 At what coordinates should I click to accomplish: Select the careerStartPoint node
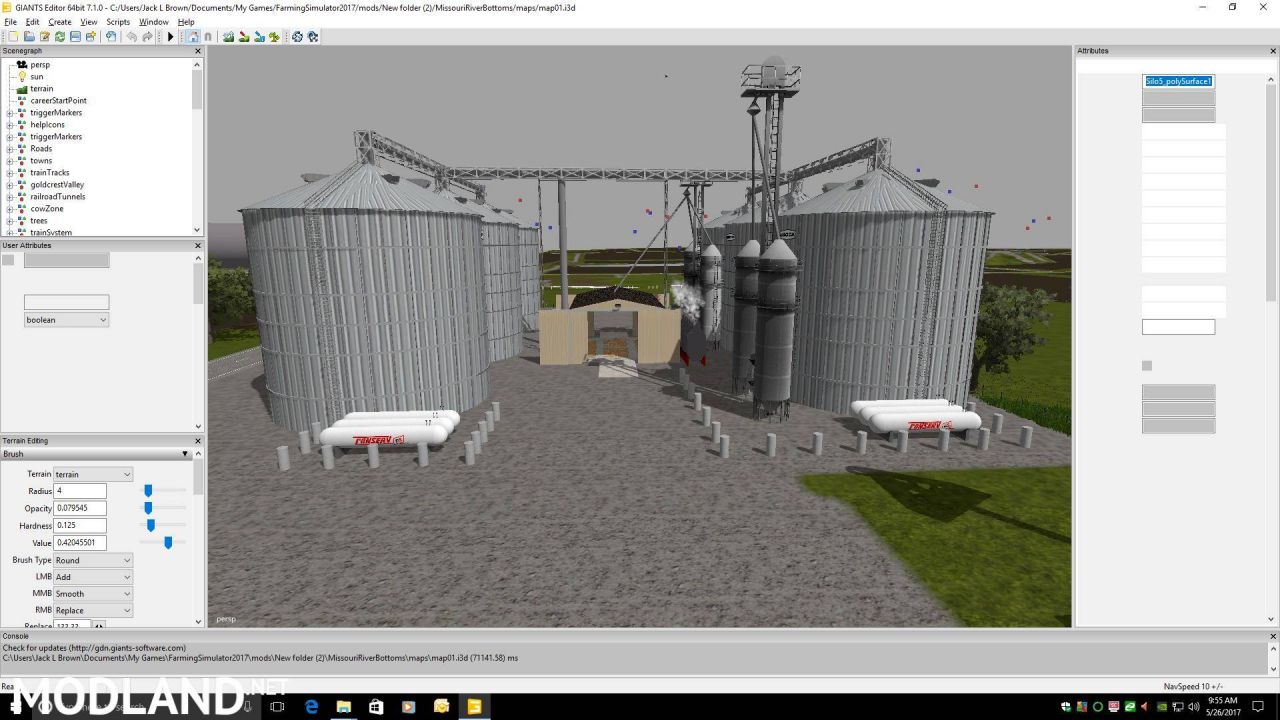pos(58,100)
